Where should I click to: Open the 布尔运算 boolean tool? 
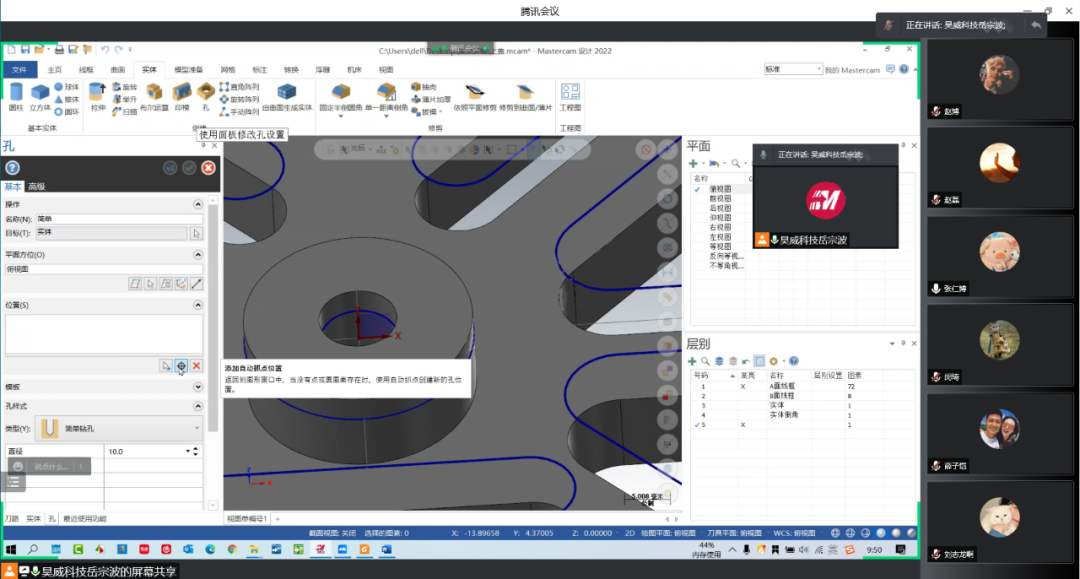click(x=154, y=97)
